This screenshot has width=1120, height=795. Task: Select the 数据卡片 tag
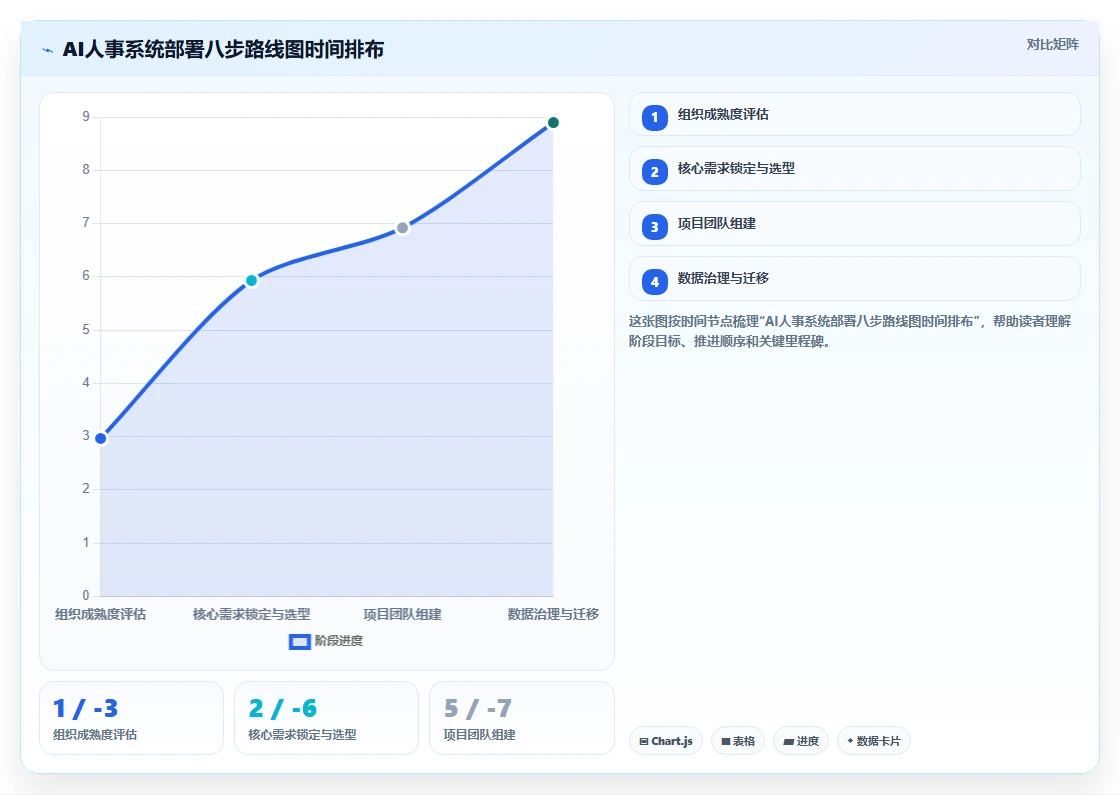click(x=874, y=741)
